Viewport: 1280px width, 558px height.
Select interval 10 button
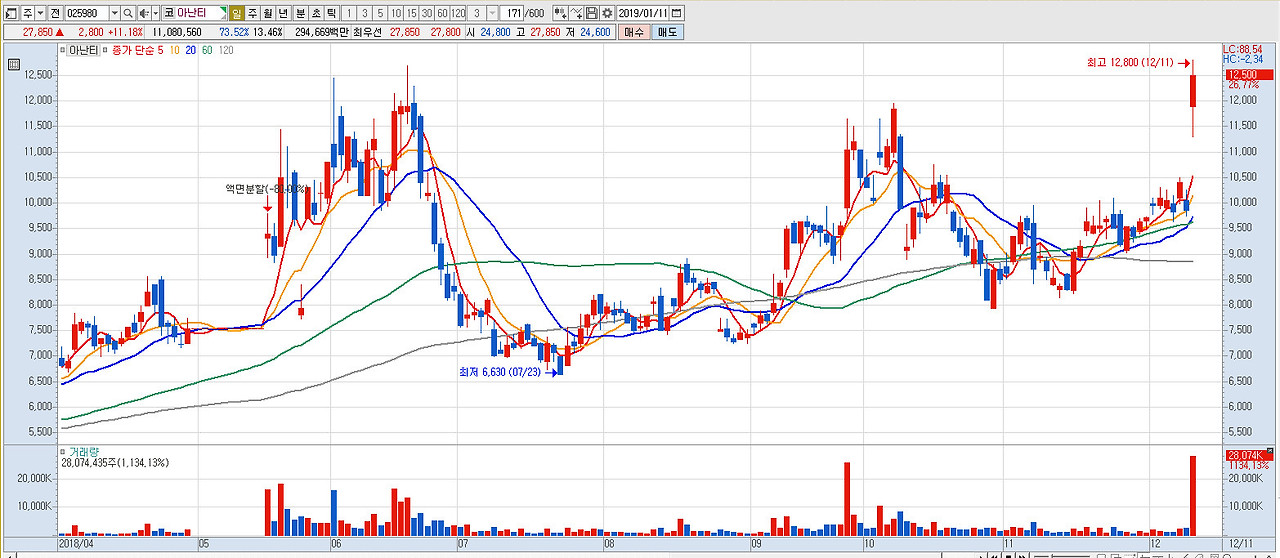(x=397, y=13)
